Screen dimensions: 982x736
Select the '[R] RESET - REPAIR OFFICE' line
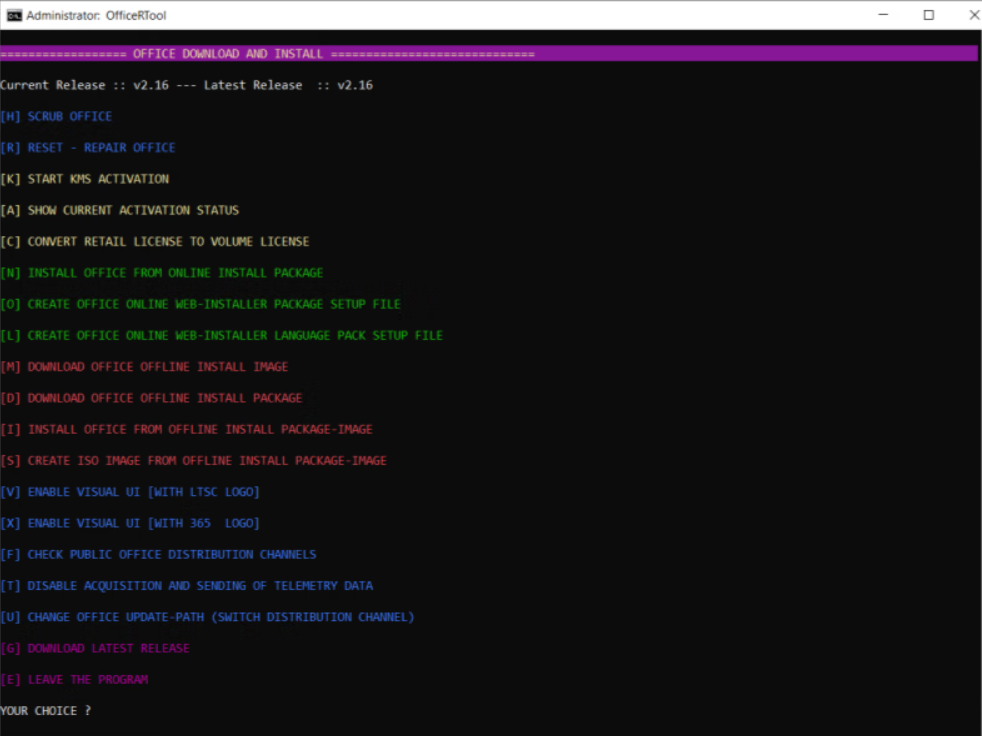[88, 148]
